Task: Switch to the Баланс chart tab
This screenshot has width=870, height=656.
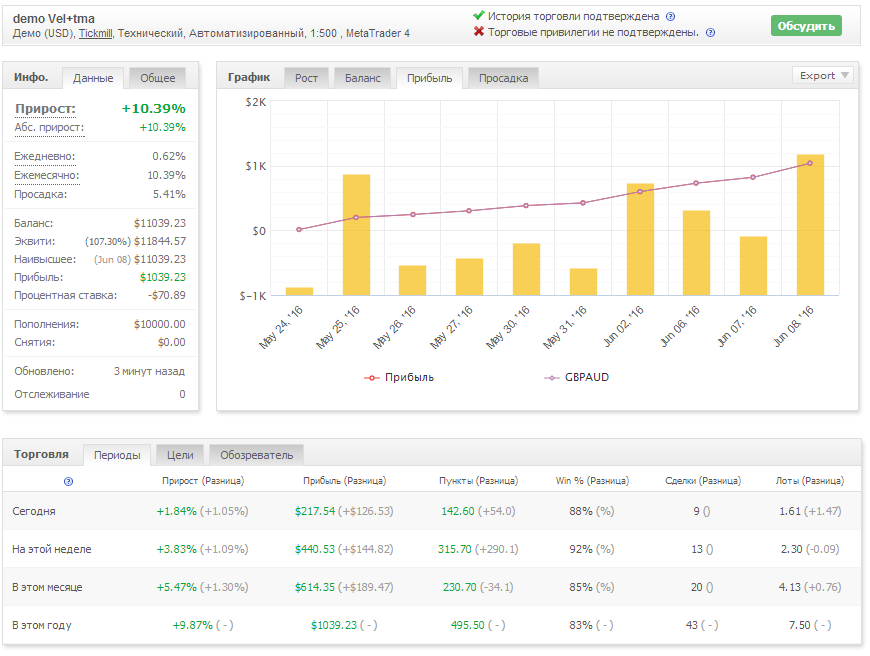Action: (x=362, y=78)
